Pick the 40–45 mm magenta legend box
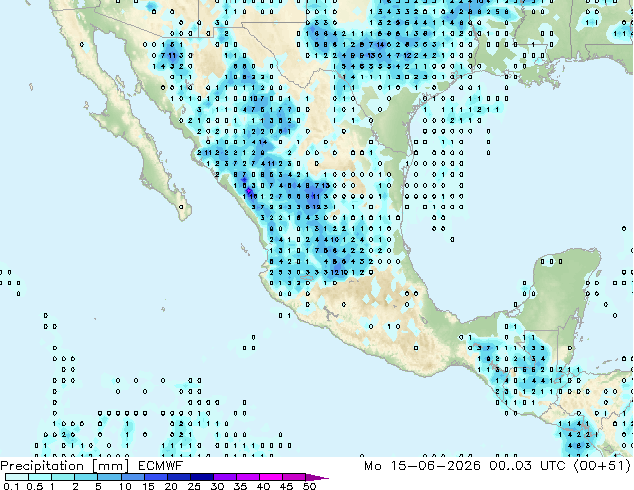Viewport: 634px width, 490px height. 271,477
